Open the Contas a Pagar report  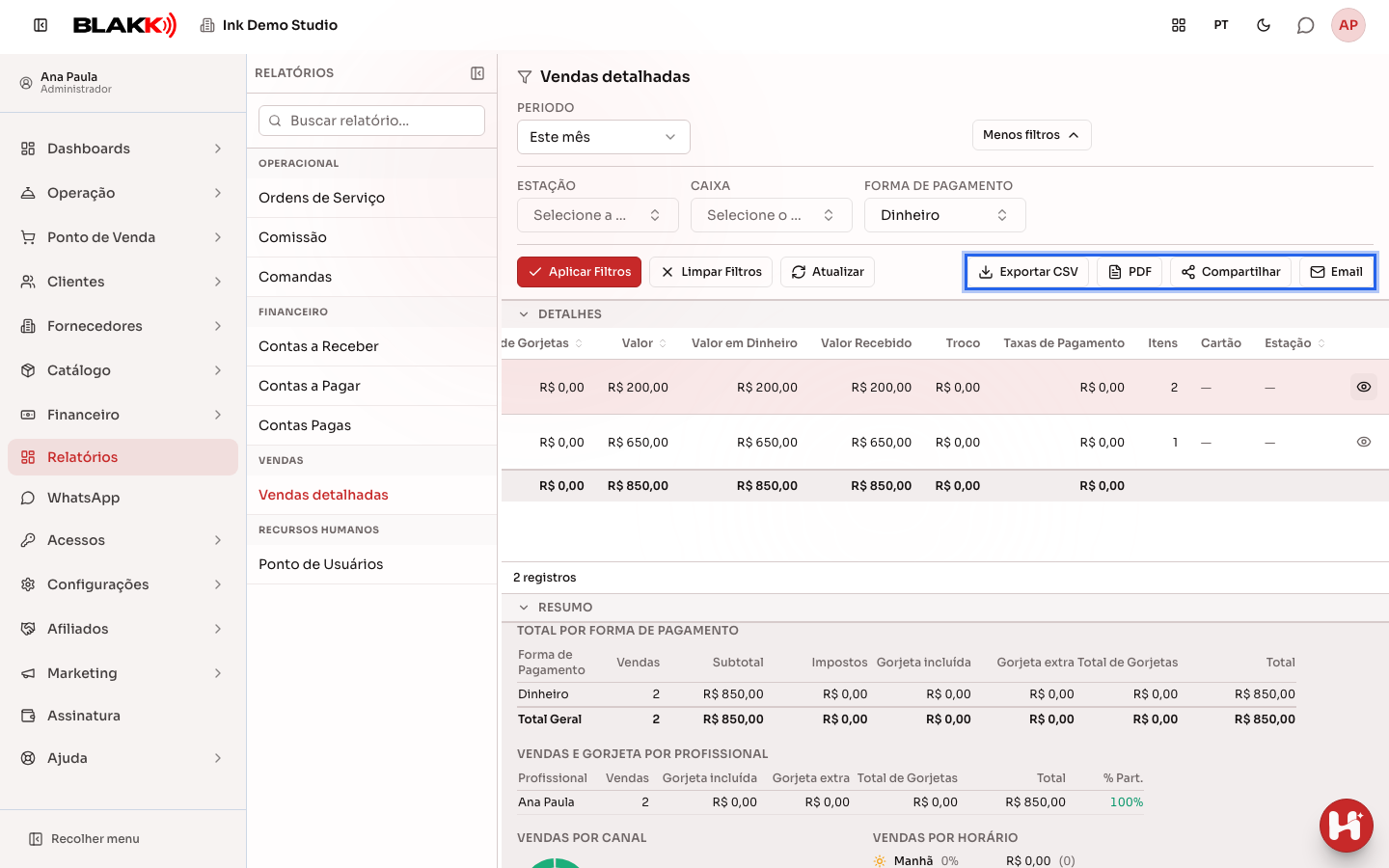pos(371,386)
